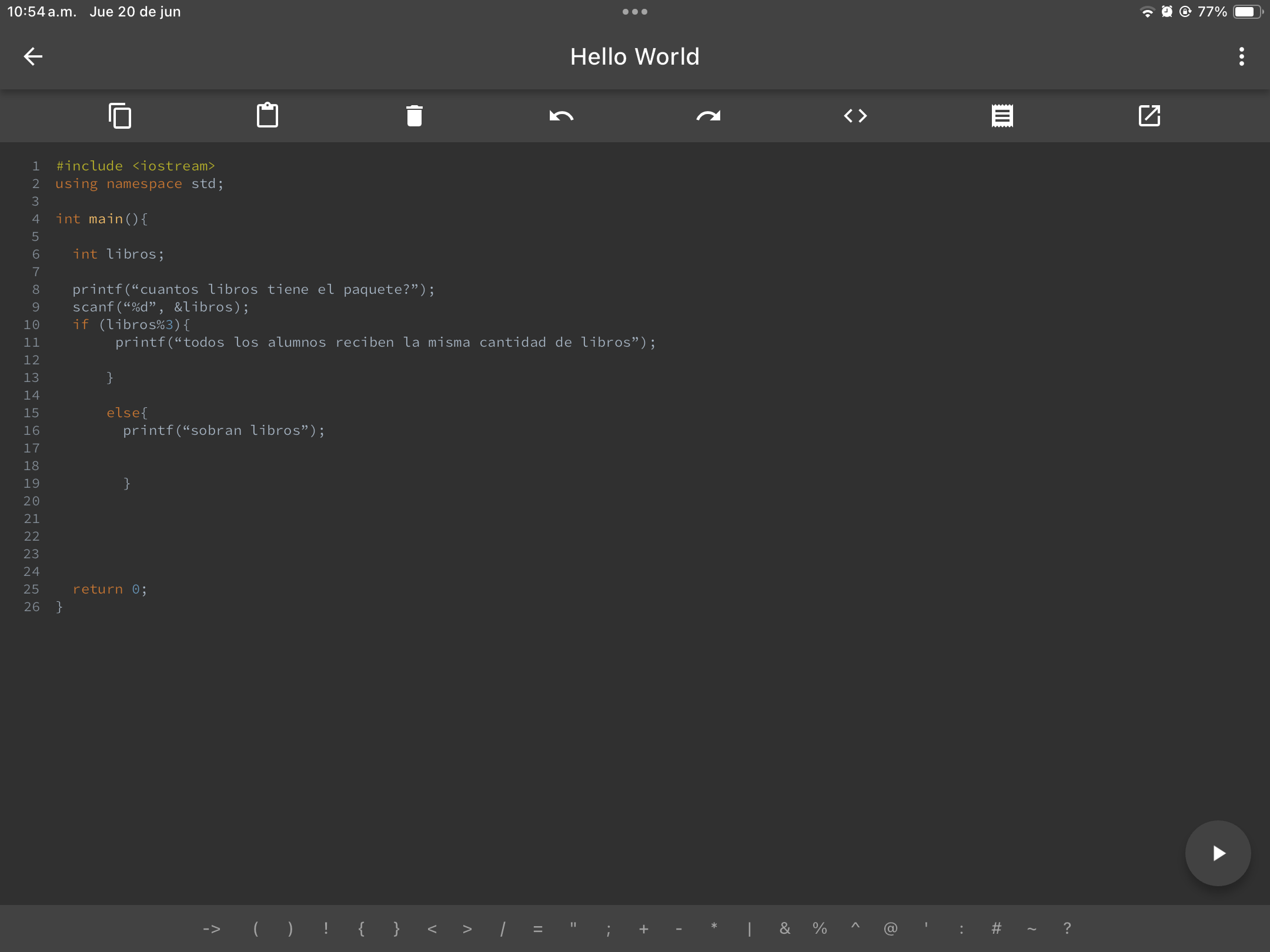
Task: Click the copy code icon
Action: 120,116
